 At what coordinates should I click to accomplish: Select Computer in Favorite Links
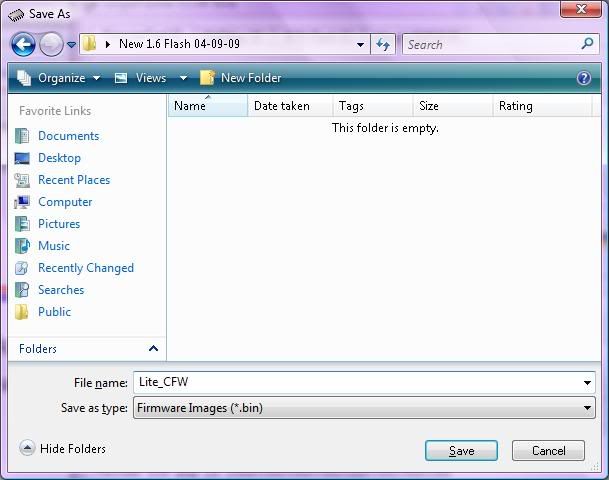[x=65, y=202]
